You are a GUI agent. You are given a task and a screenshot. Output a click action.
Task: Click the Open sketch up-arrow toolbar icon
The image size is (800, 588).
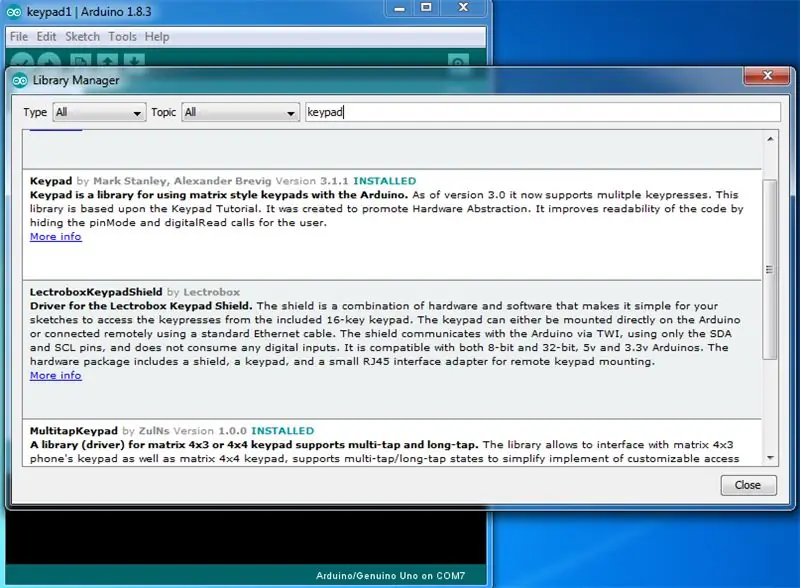pos(107,61)
